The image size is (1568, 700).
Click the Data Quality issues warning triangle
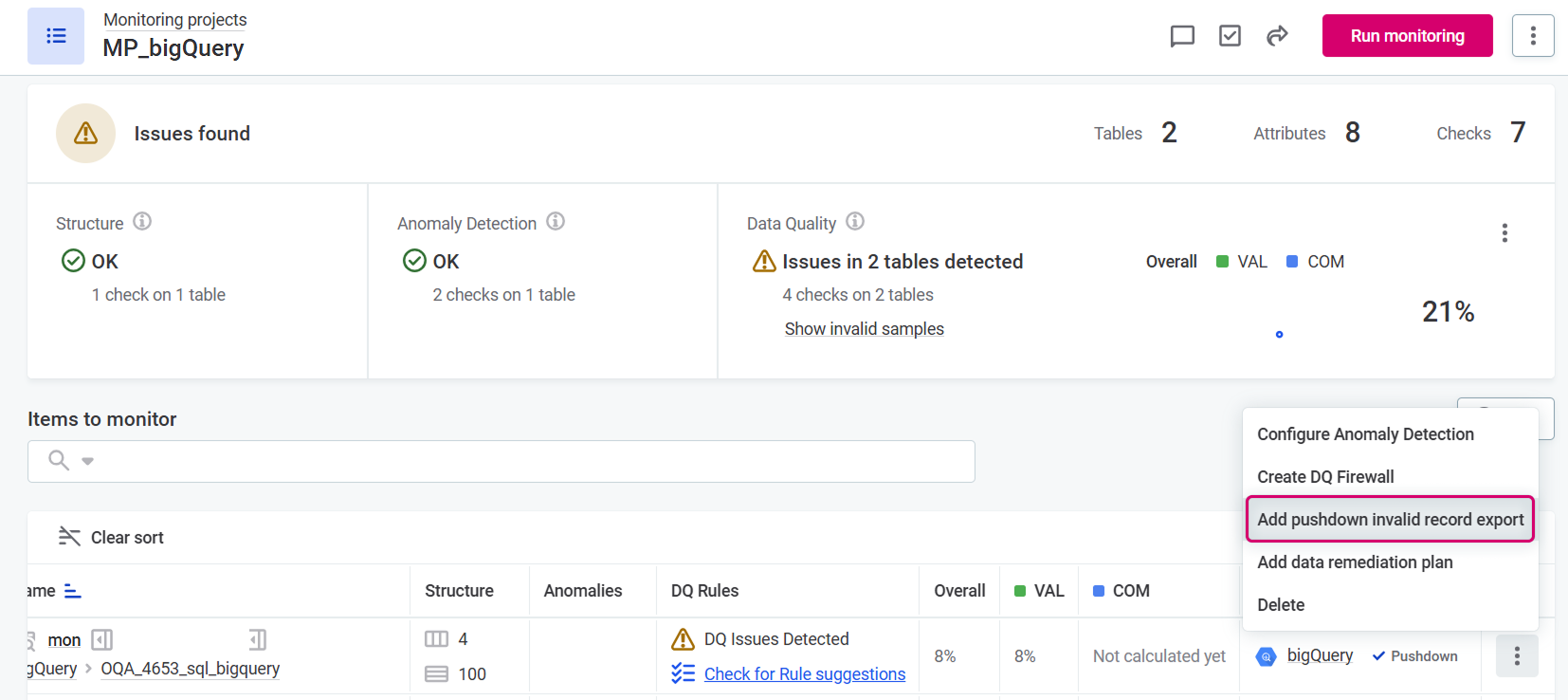(764, 261)
